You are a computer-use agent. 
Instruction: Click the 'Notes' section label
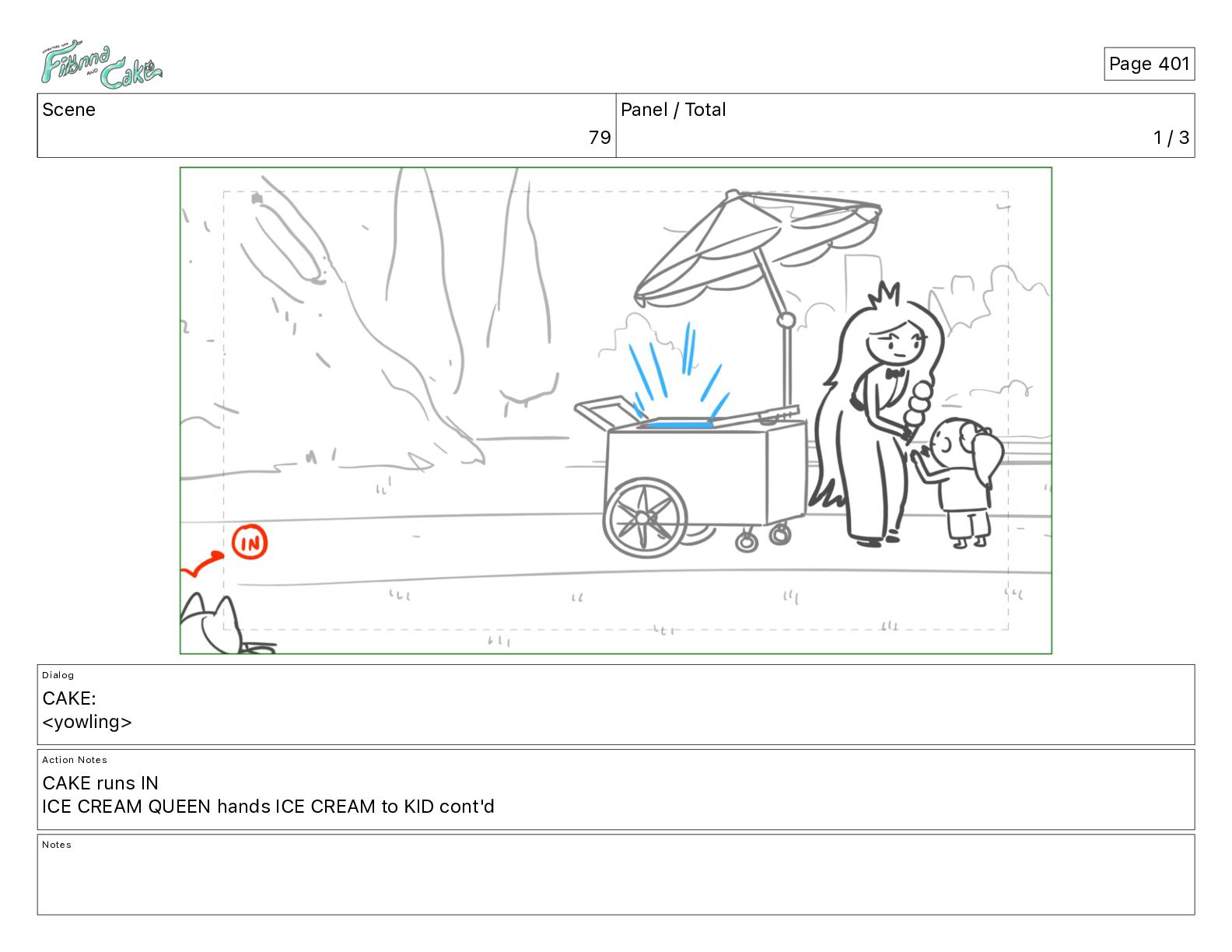tap(57, 845)
